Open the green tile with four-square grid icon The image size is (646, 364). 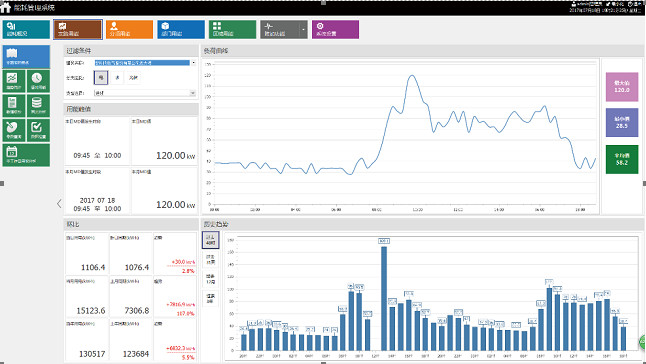[x=232, y=30]
